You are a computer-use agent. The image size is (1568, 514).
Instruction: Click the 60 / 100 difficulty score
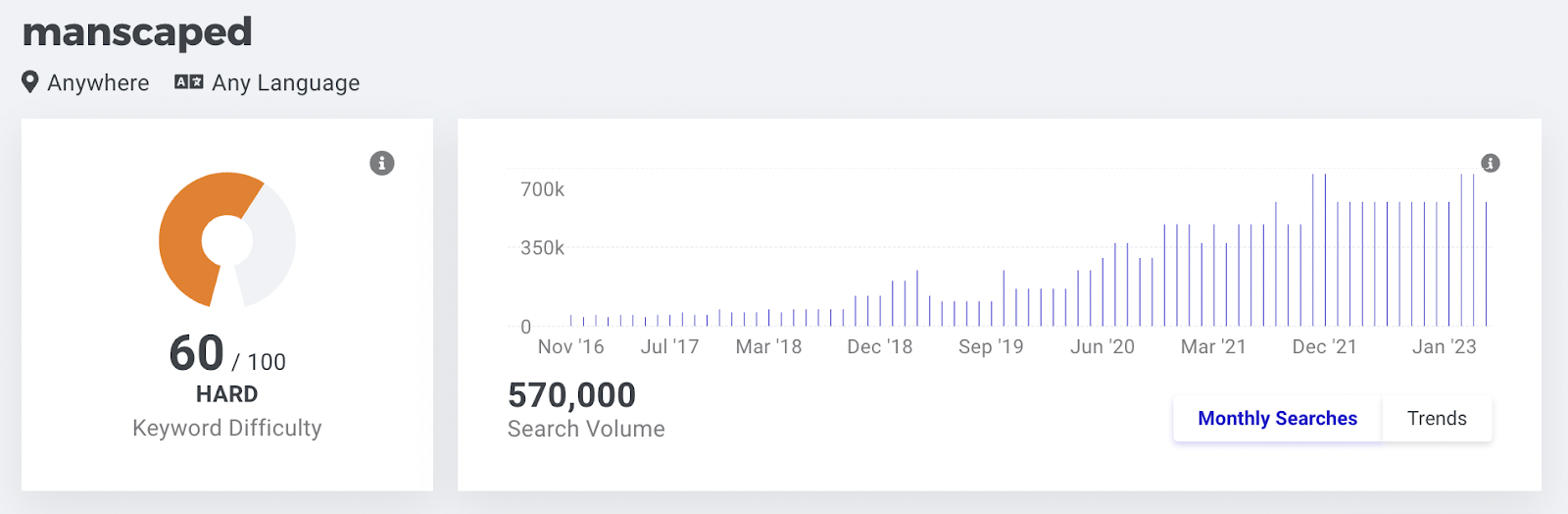tap(227, 354)
